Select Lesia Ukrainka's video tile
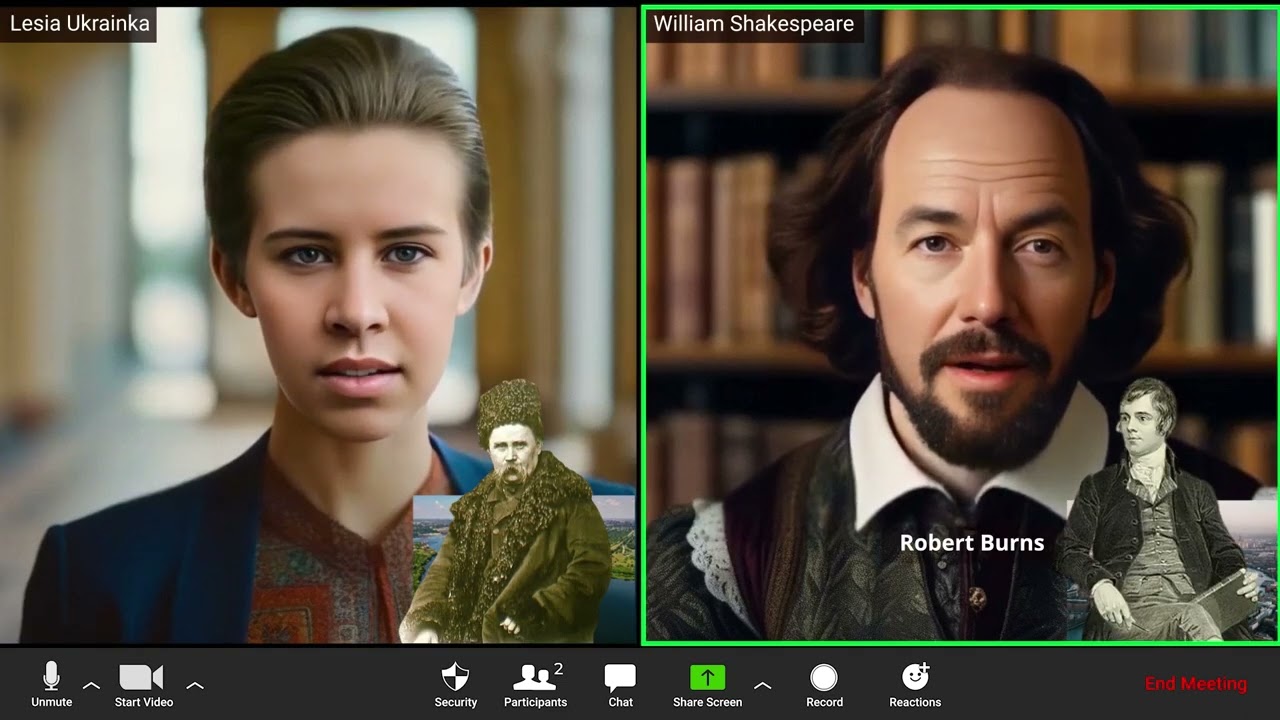1280x720 pixels. tap(250, 300)
